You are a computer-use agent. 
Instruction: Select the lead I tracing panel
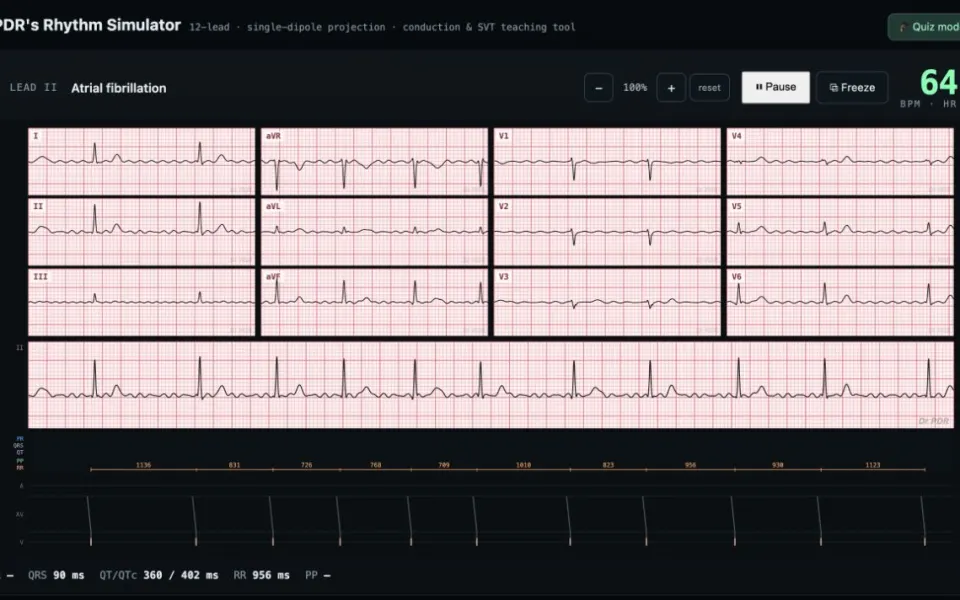[141, 162]
